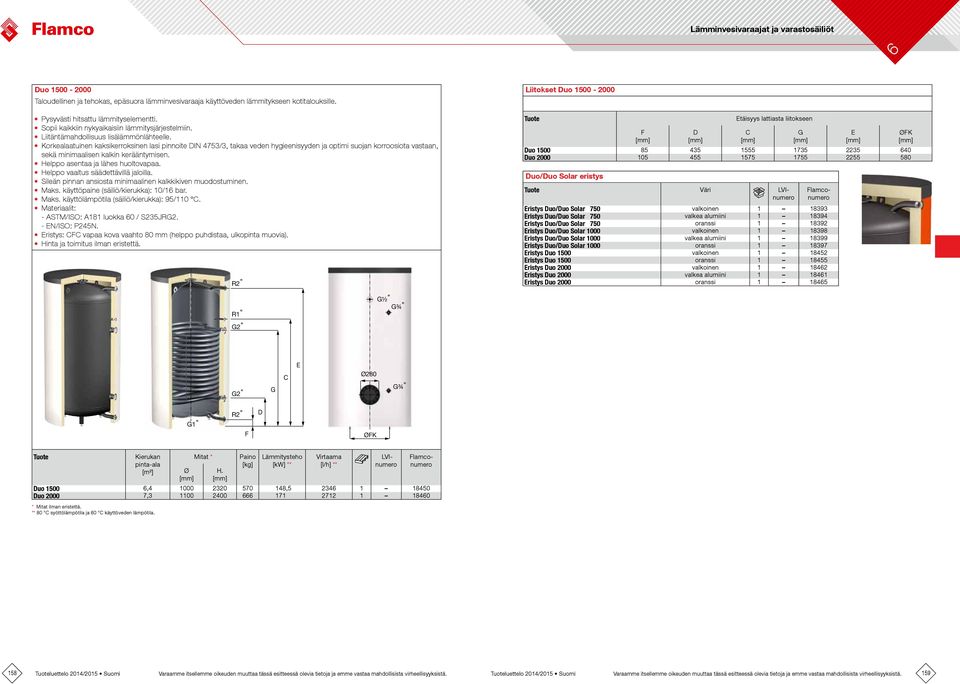Click the Flamco diamond logo icon
The image size is (960, 684).
[9, 29]
